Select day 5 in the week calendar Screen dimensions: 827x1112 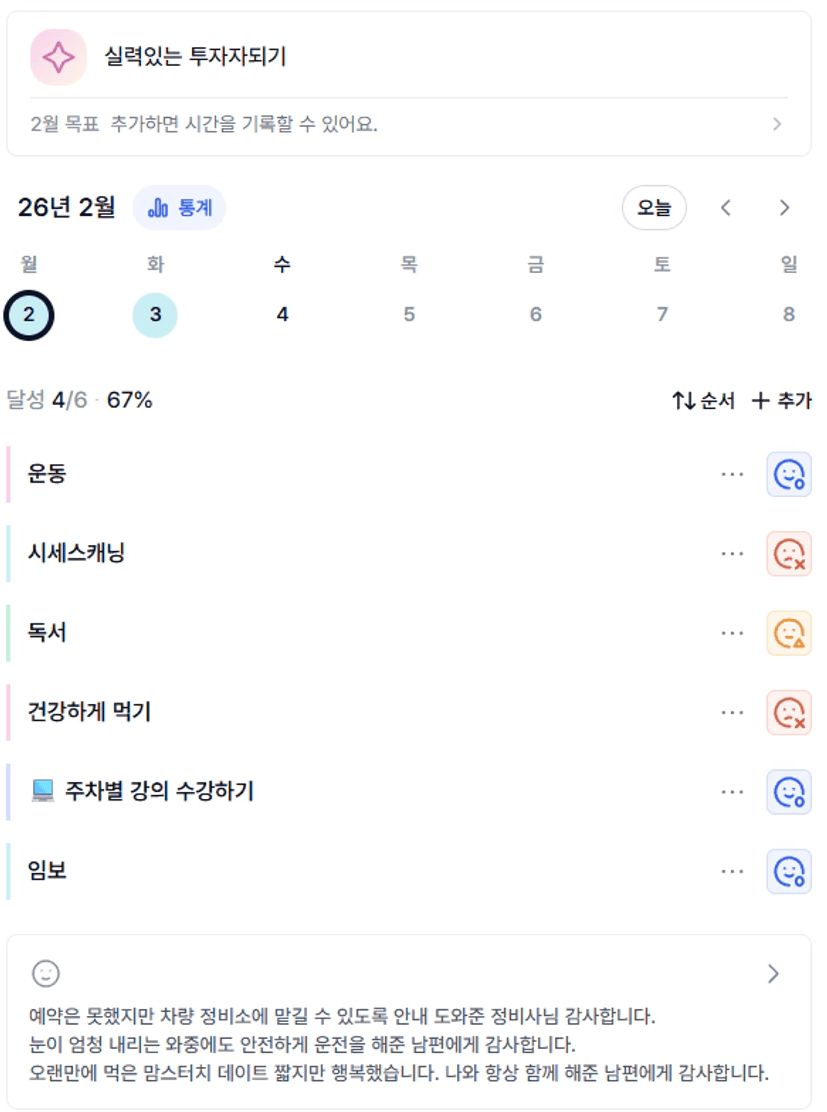click(x=409, y=315)
